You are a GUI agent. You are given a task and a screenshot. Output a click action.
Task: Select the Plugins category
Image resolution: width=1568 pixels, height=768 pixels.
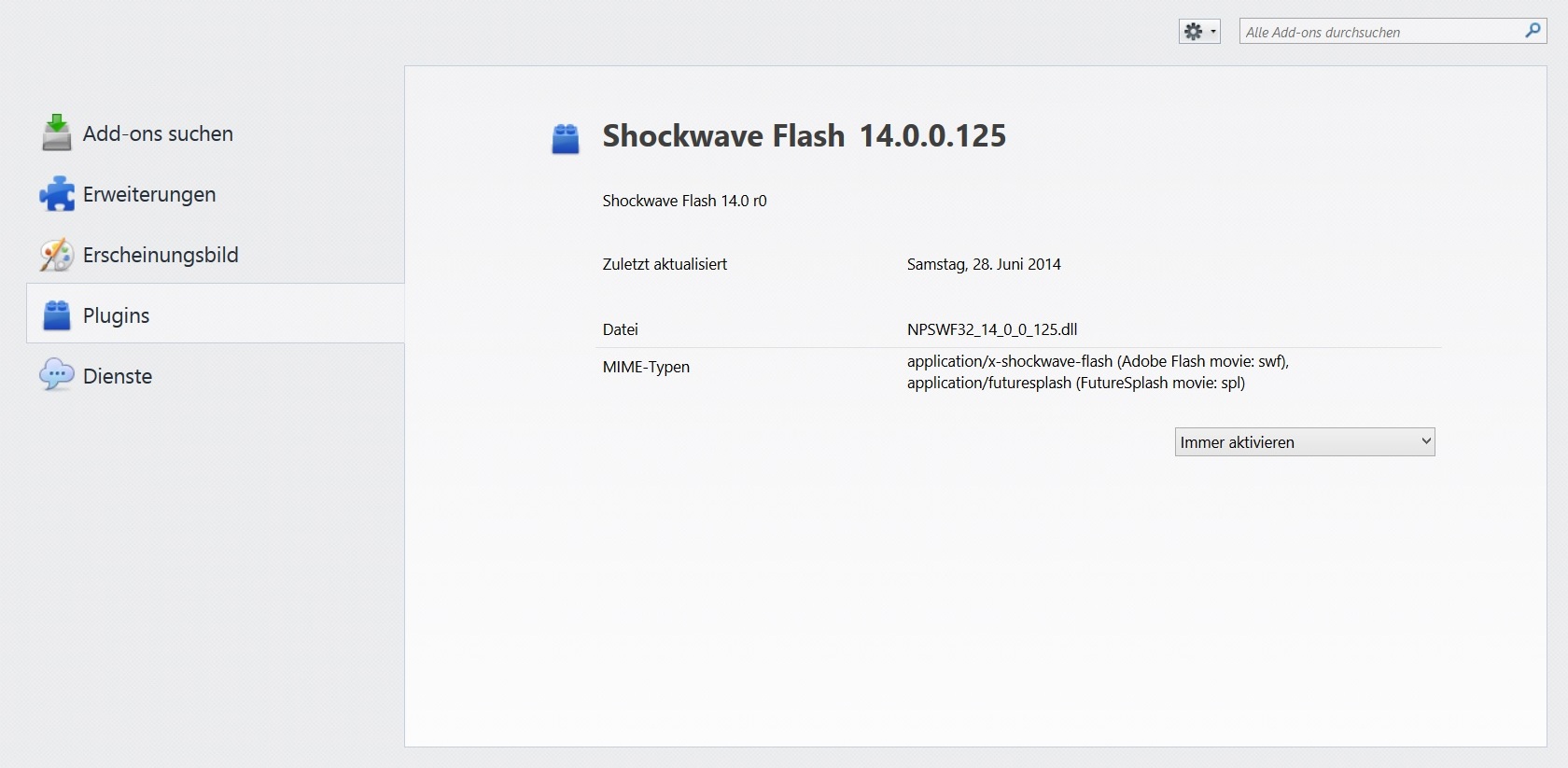click(x=216, y=315)
